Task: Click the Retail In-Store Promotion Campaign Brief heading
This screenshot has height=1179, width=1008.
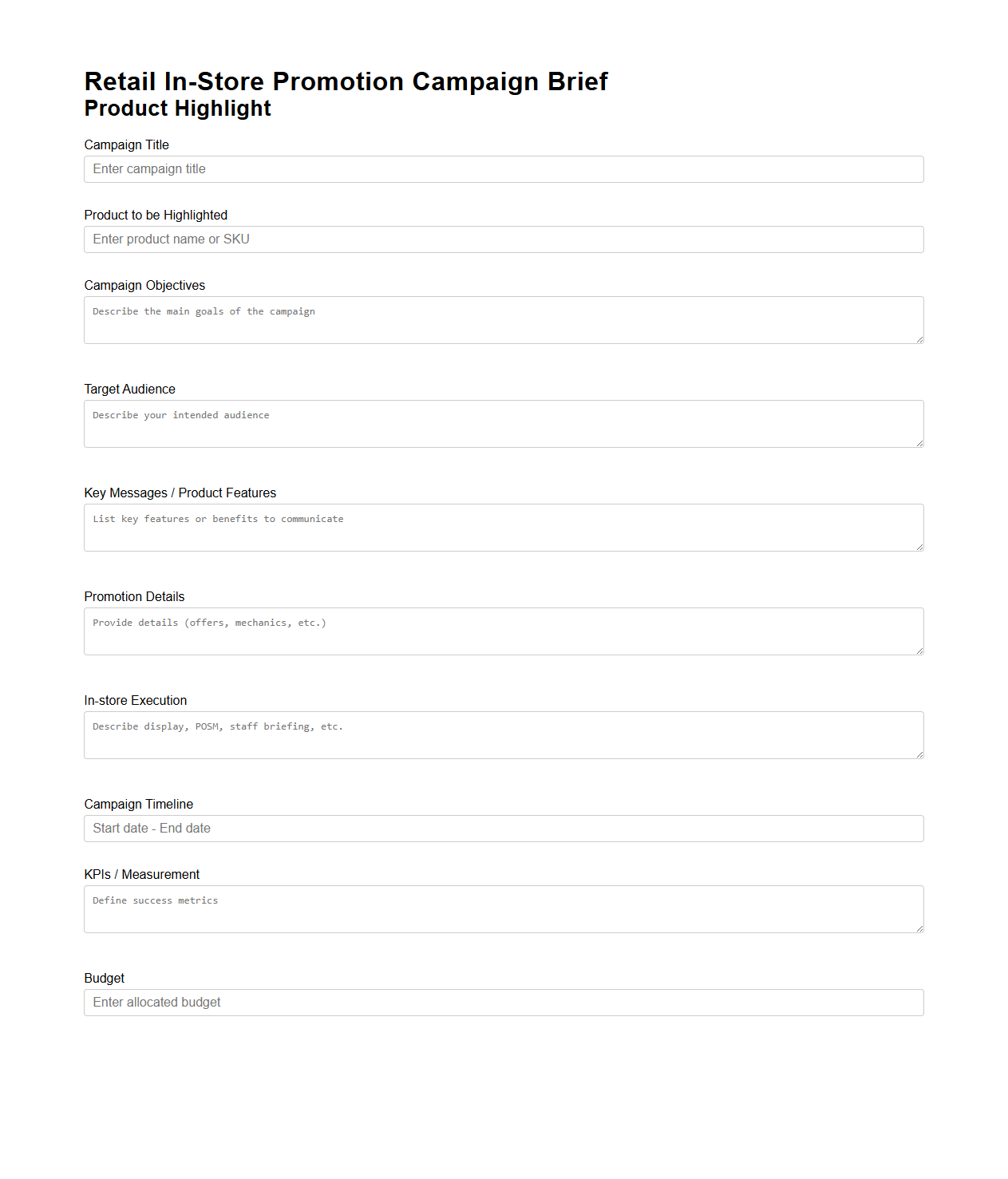Action: coord(346,81)
